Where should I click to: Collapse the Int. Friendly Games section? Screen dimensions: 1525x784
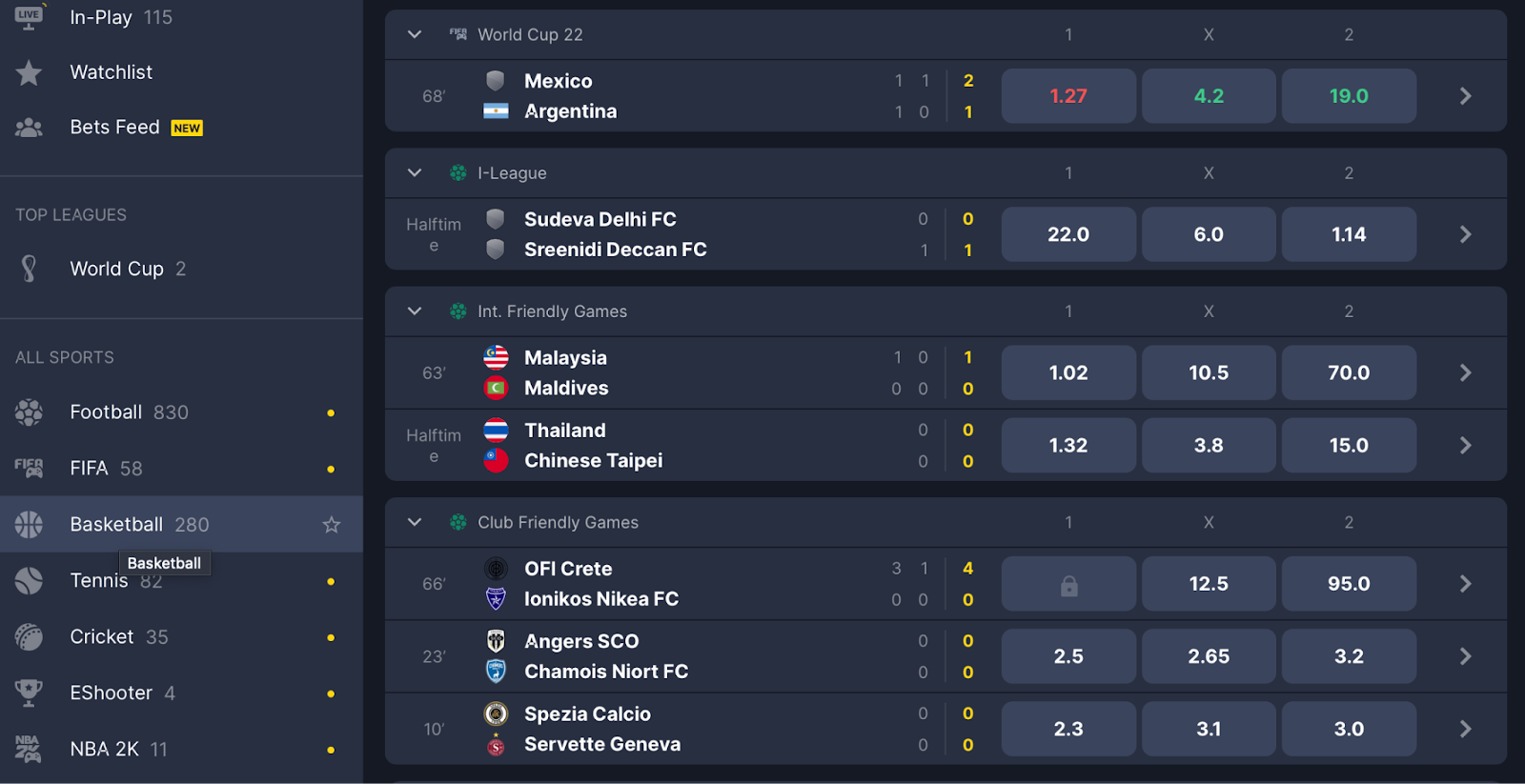415,312
